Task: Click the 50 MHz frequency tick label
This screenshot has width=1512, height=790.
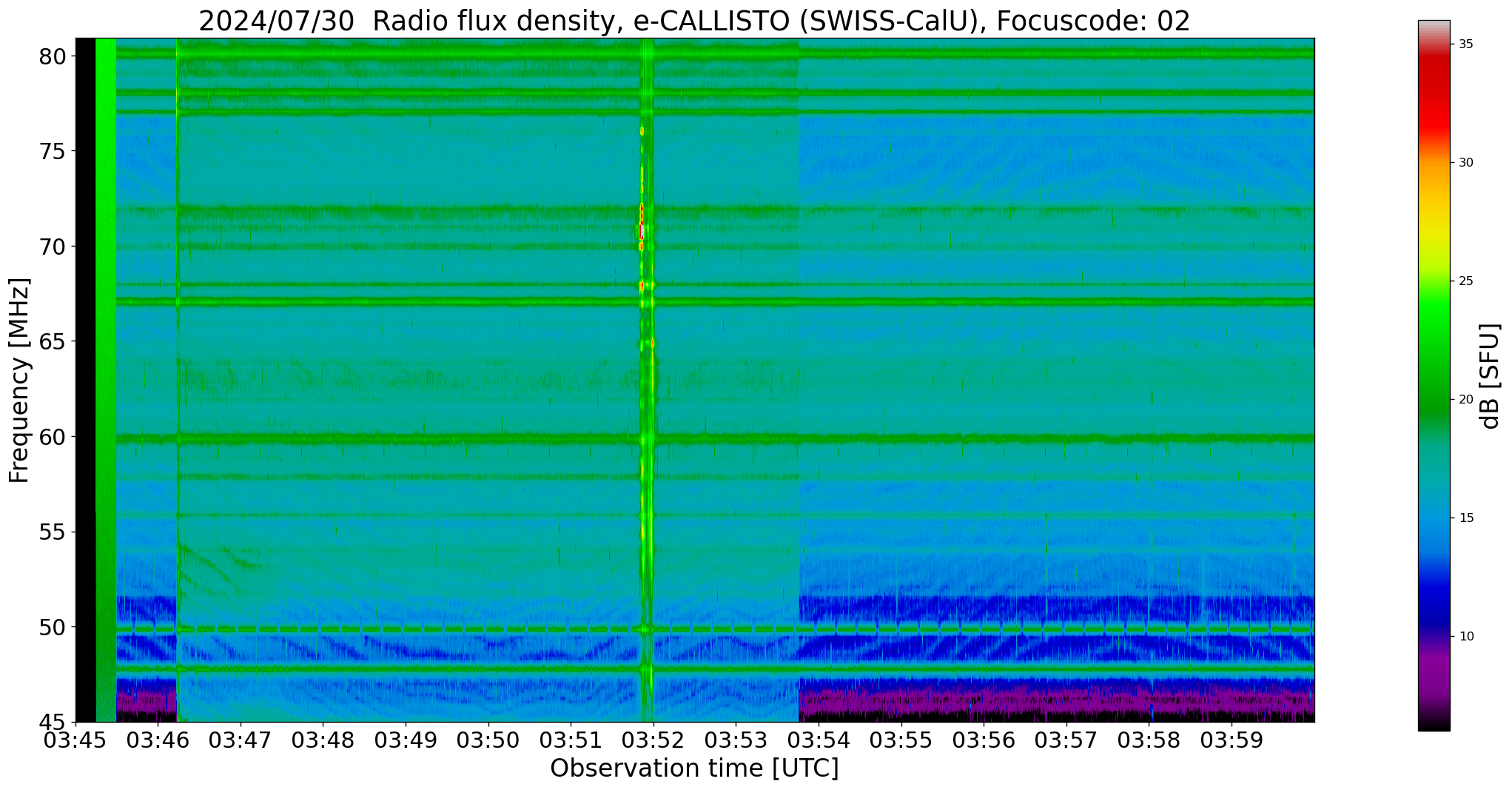Action: (x=53, y=627)
